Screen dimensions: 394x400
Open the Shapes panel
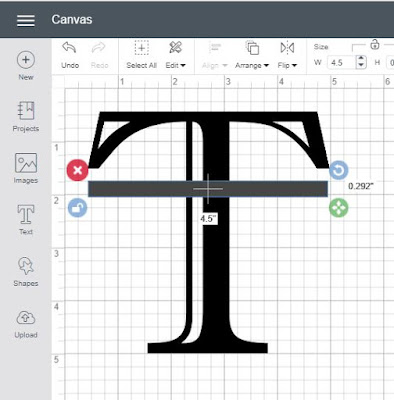point(26,271)
